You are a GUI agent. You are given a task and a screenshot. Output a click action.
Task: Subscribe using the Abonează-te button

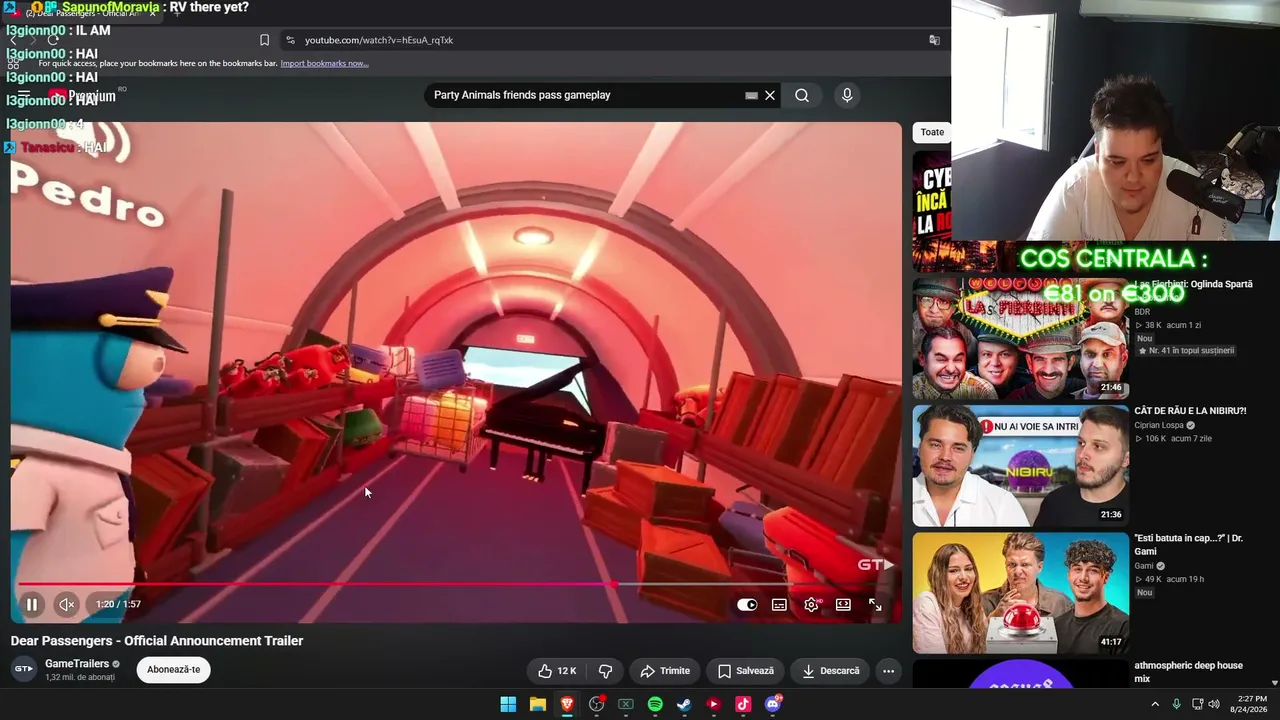click(173, 670)
